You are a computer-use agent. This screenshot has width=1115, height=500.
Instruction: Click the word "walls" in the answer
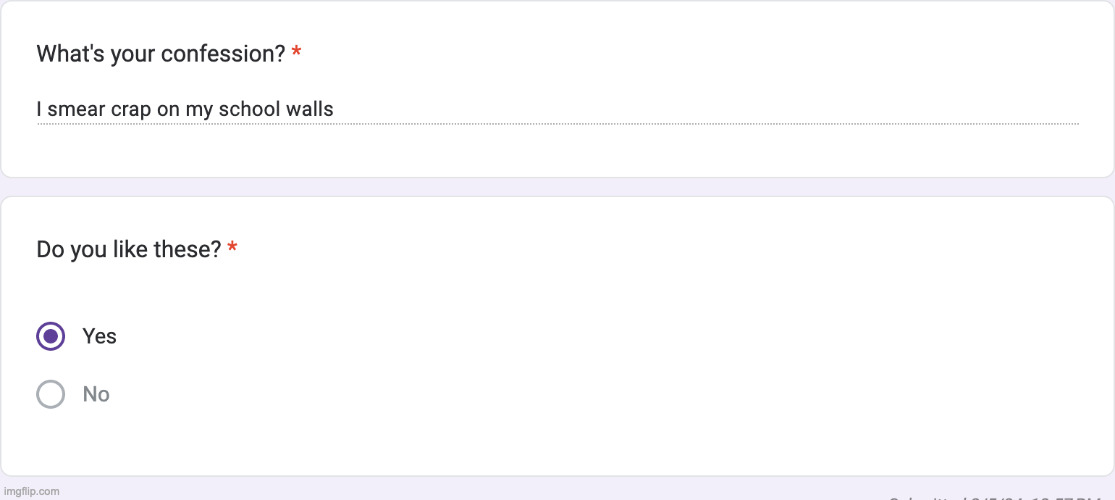click(x=309, y=109)
